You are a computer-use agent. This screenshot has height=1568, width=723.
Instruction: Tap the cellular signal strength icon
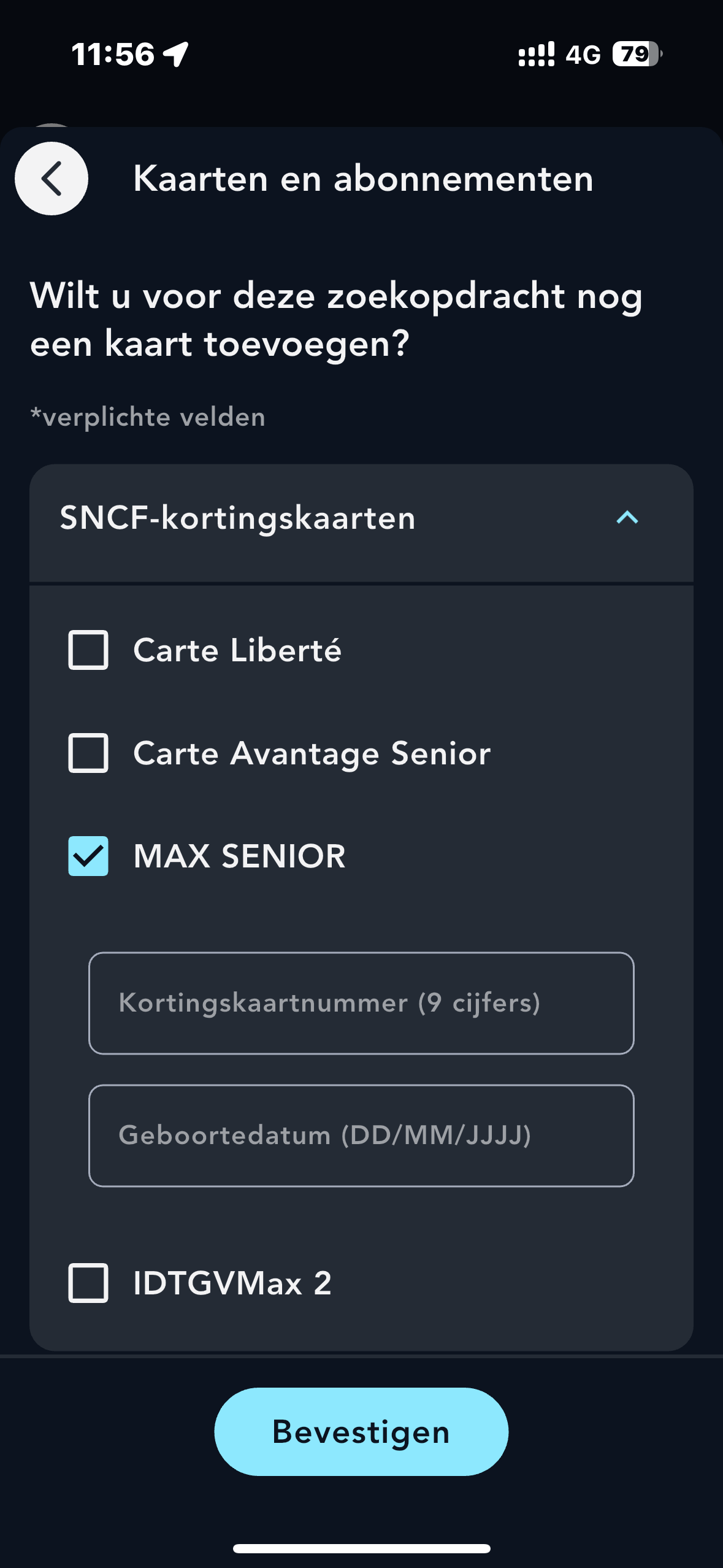pyautogui.click(x=536, y=54)
